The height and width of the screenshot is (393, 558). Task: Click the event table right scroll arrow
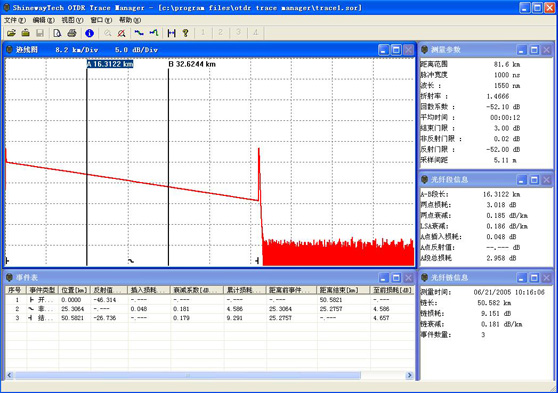click(409, 375)
